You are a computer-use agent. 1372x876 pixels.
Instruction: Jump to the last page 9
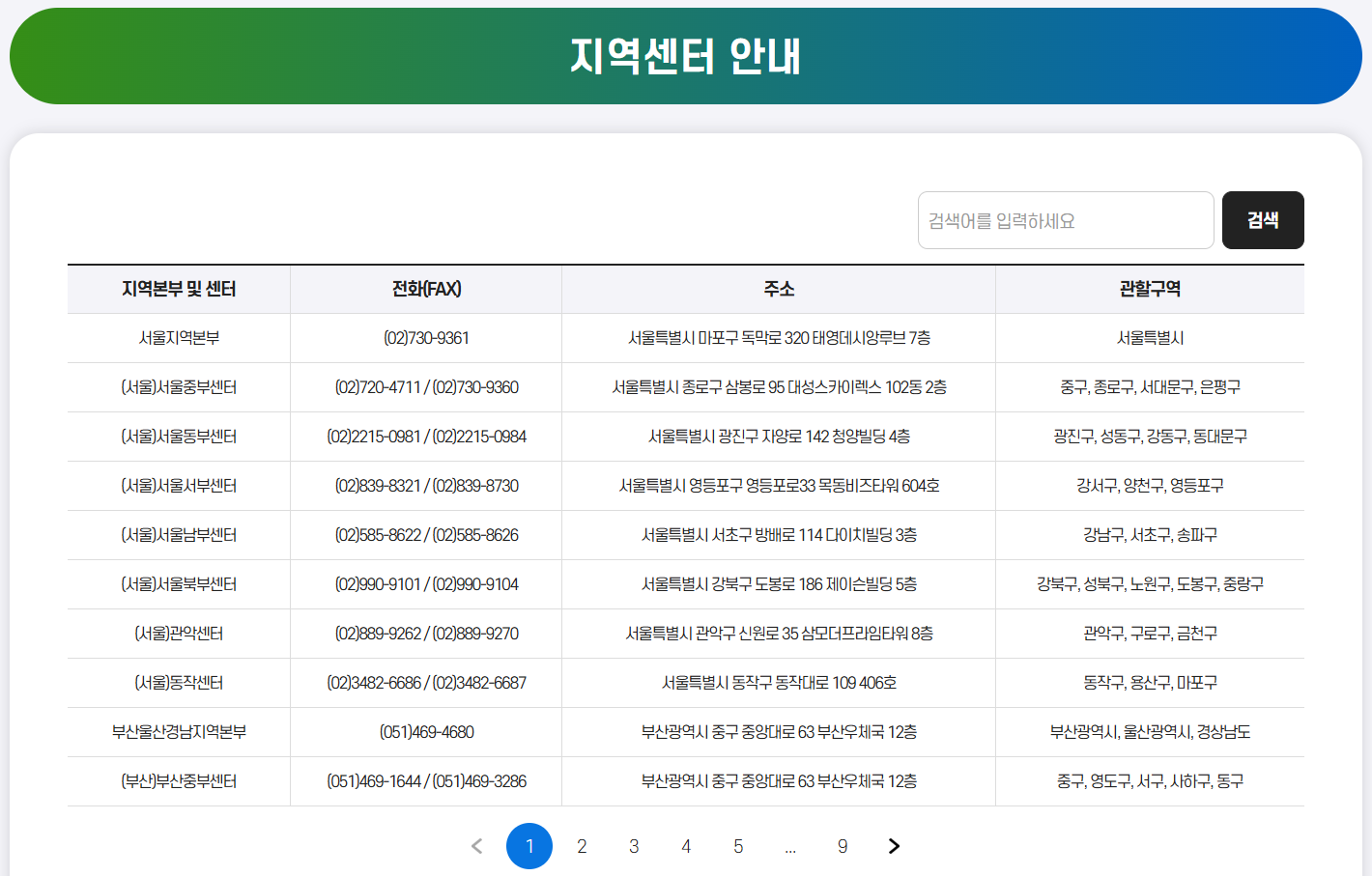click(843, 846)
